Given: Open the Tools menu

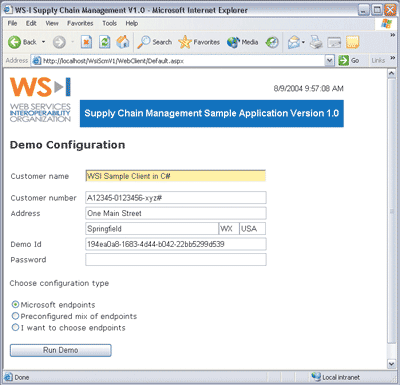Looking at the screenshot, I should (x=109, y=23).
